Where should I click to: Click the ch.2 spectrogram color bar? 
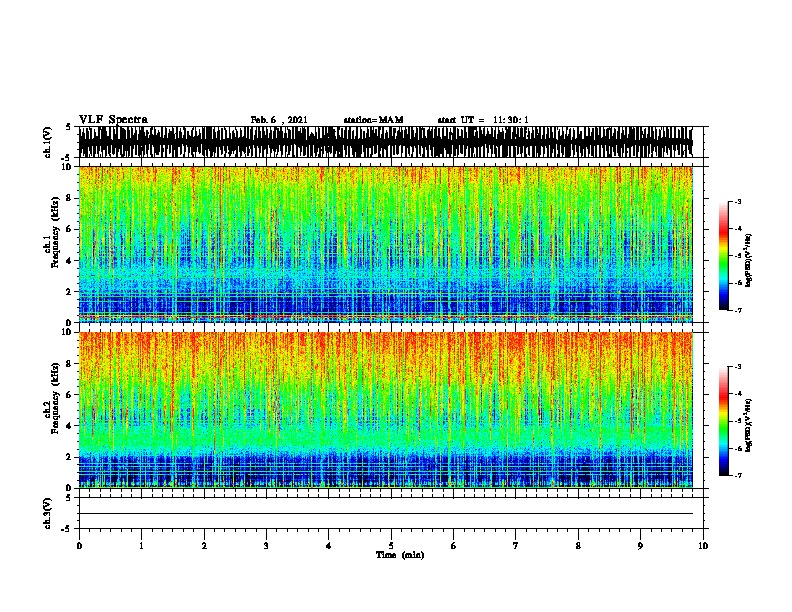pos(724,421)
